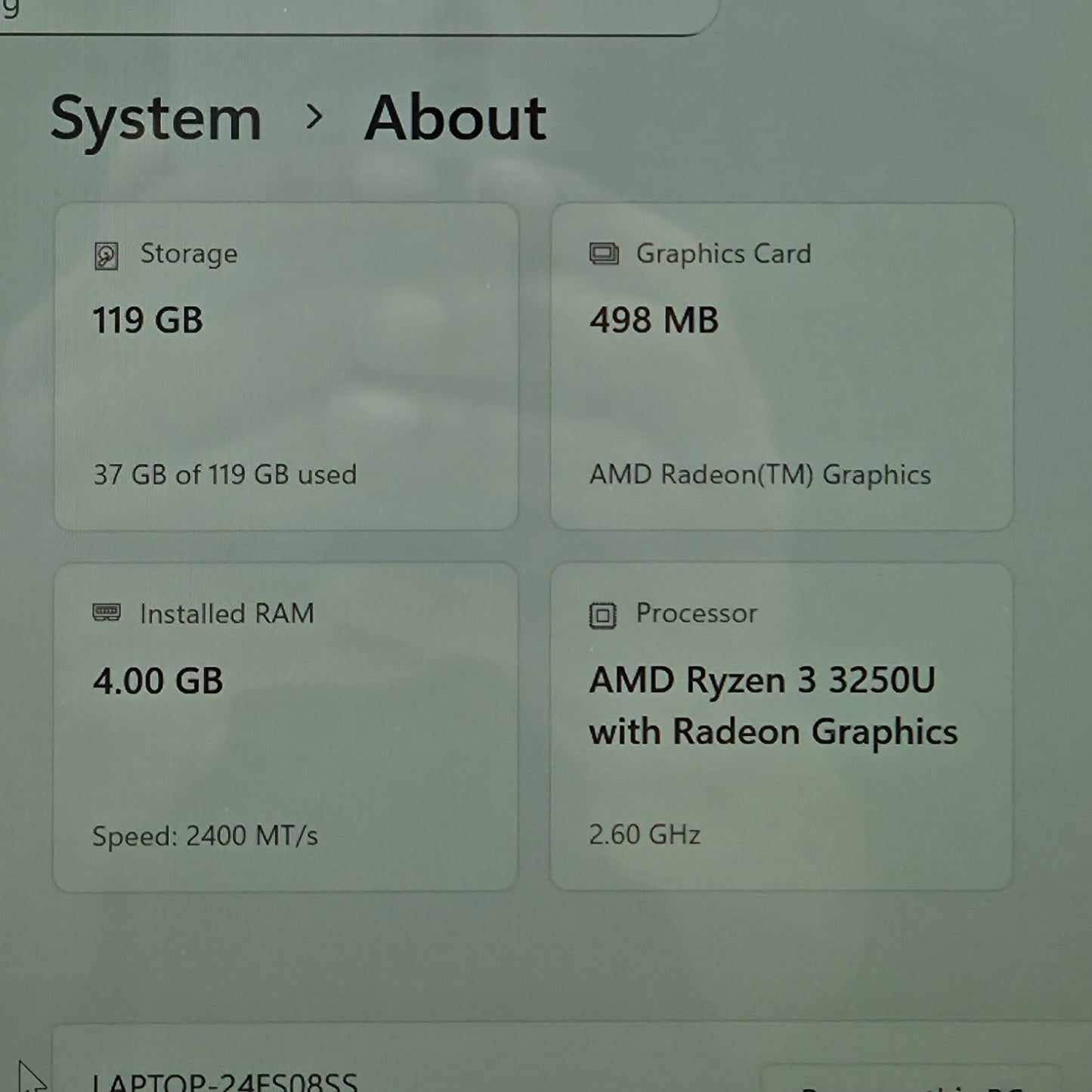Click the Speed: 2400 MT/s text
Screen dimensions: 1092x1092
(205, 836)
